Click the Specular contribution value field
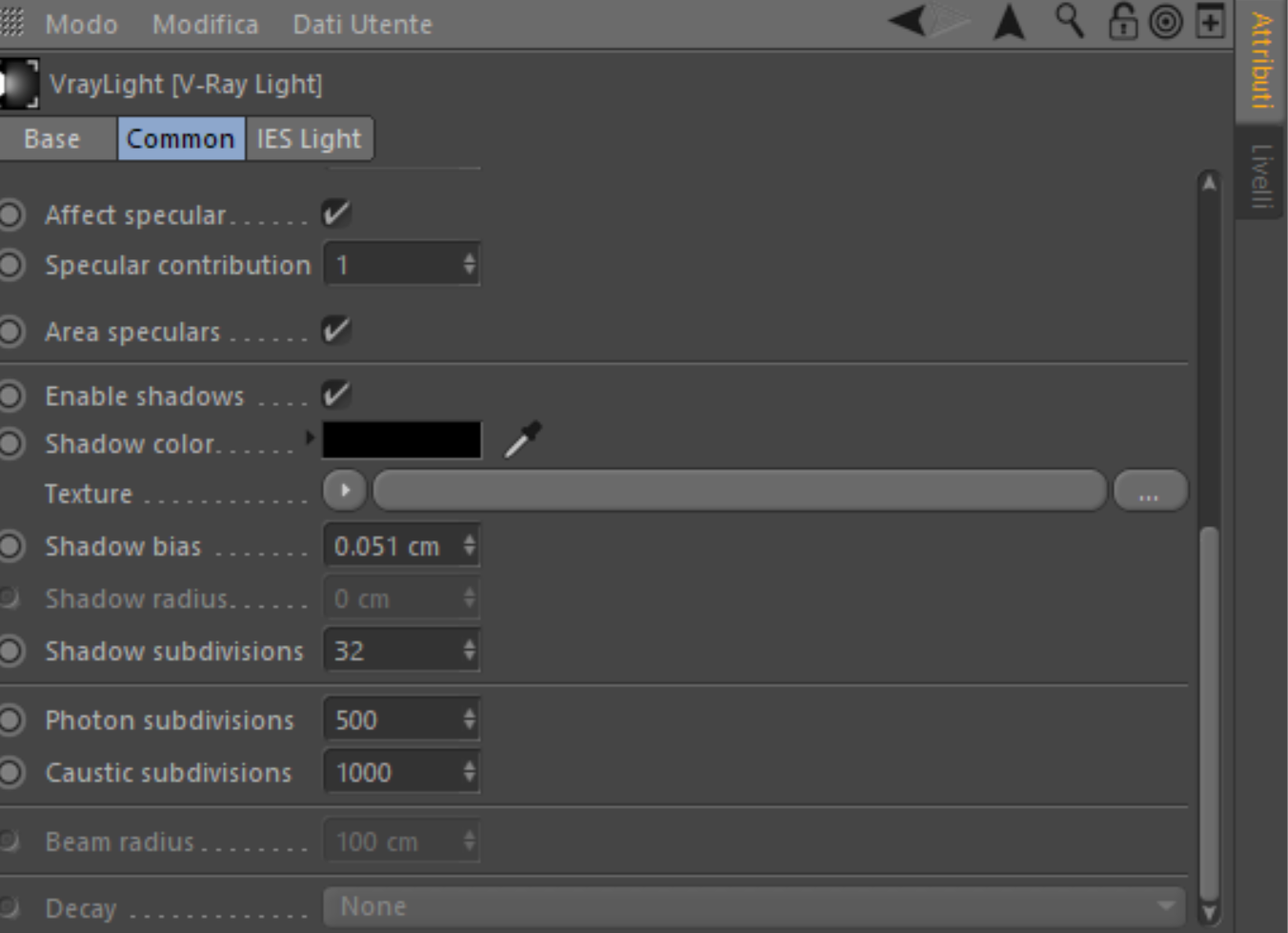The height and width of the screenshot is (933, 1288). coord(401,265)
